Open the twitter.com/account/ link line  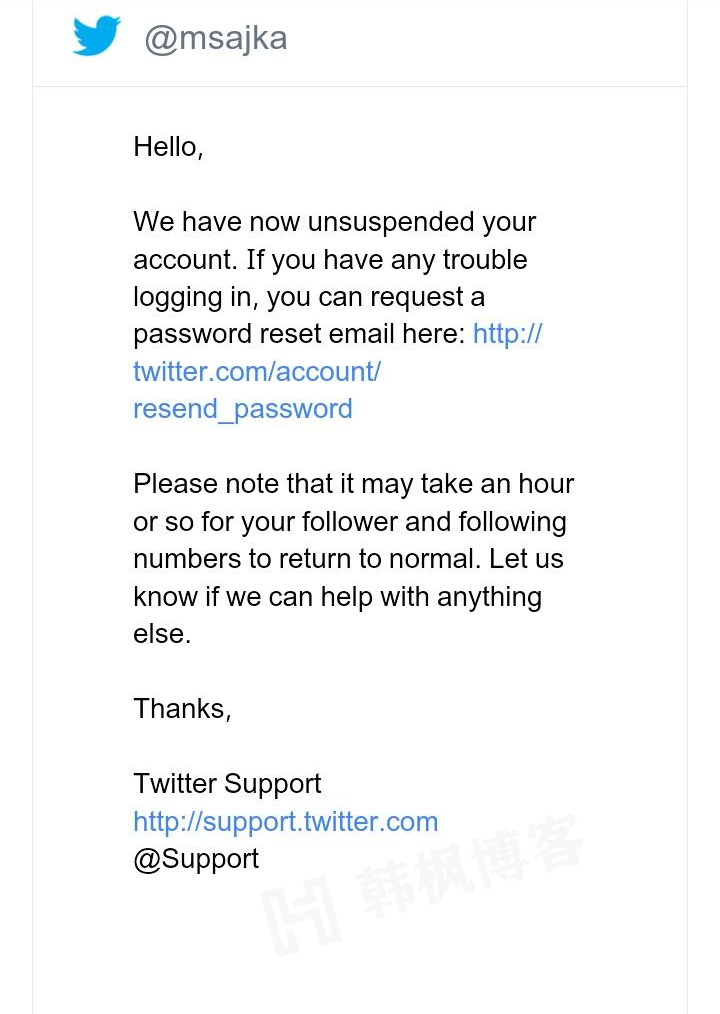click(x=257, y=372)
